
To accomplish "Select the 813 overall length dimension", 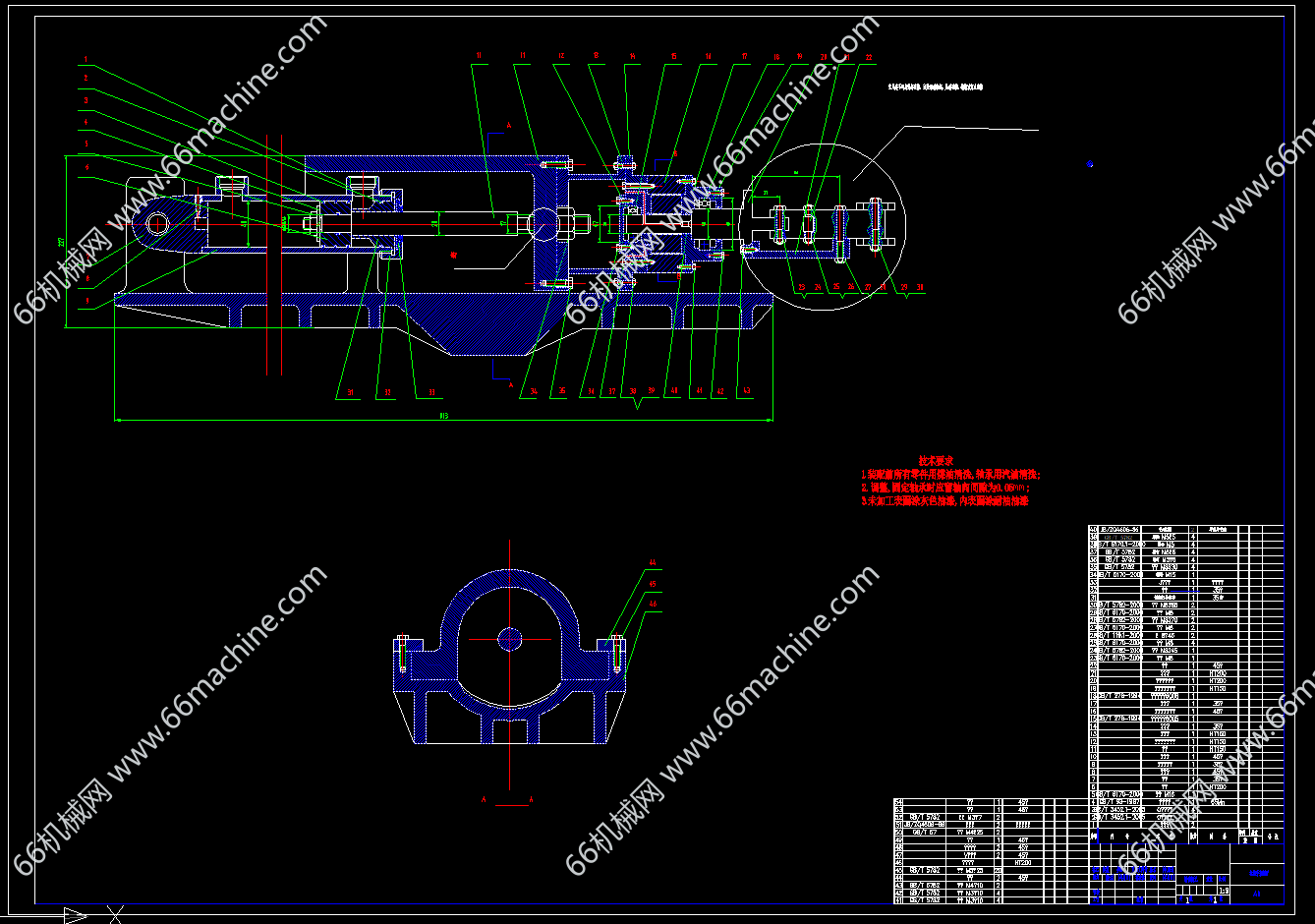I will coord(443,417).
